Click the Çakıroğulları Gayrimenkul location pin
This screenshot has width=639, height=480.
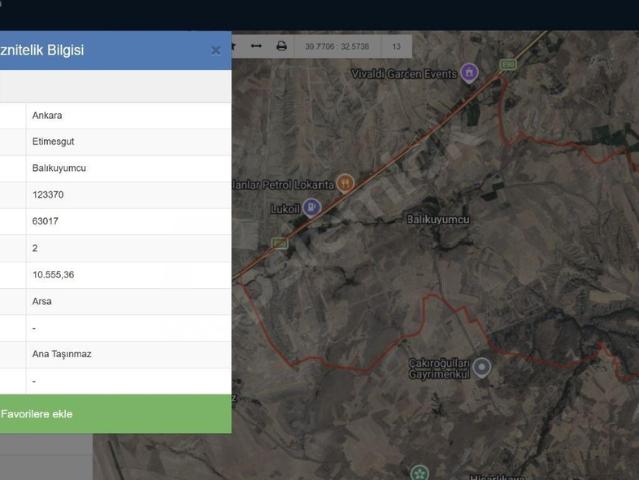pyautogui.click(x=482, y=367)
